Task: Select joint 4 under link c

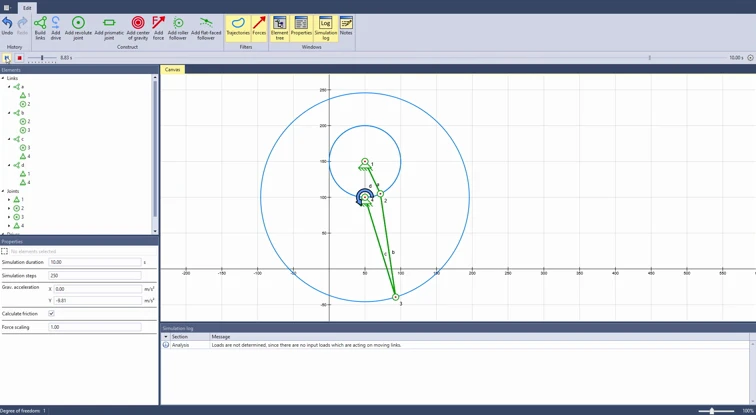Action: coord(25,156)
